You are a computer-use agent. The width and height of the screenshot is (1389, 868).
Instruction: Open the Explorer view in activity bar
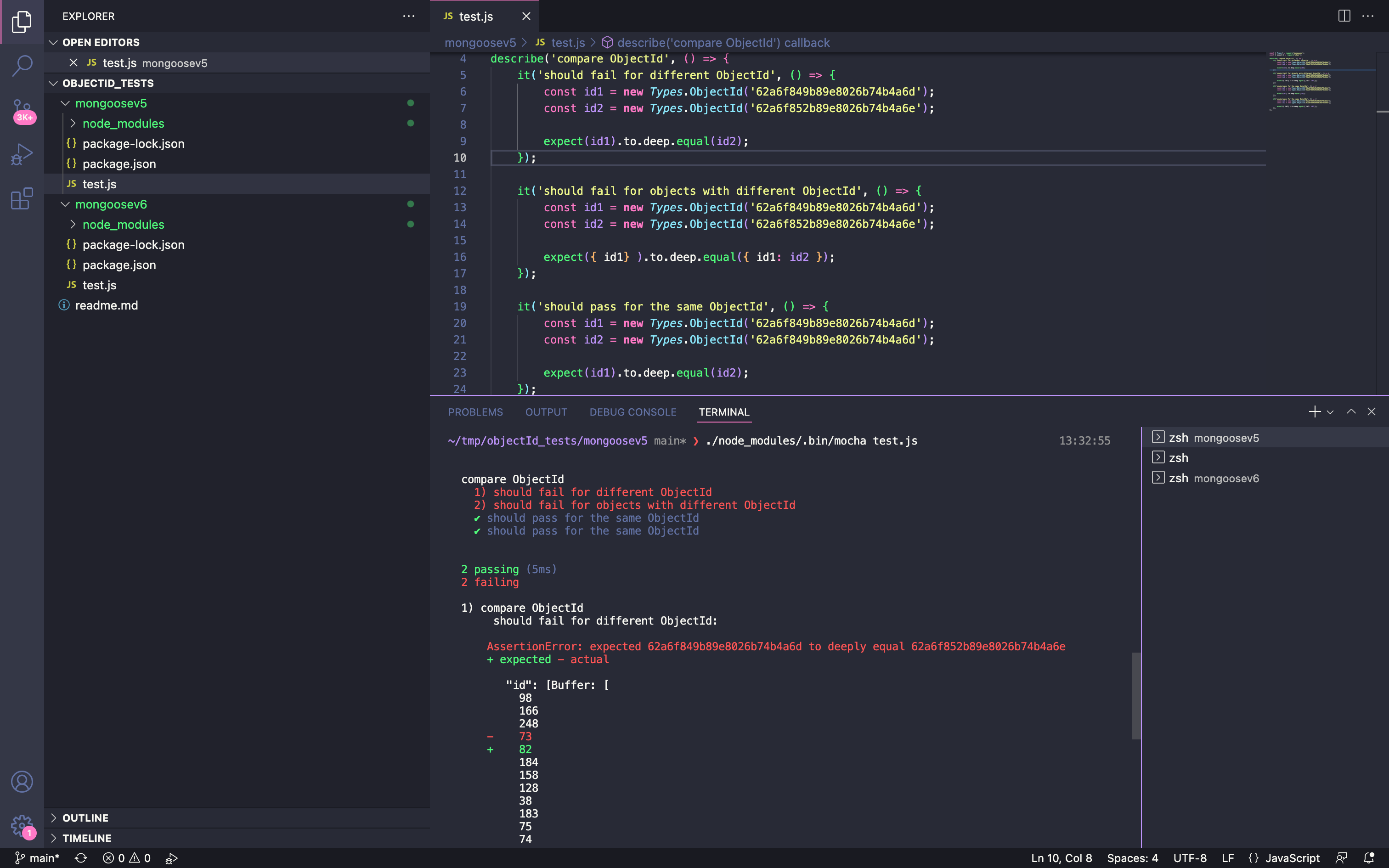coord(22,22)
